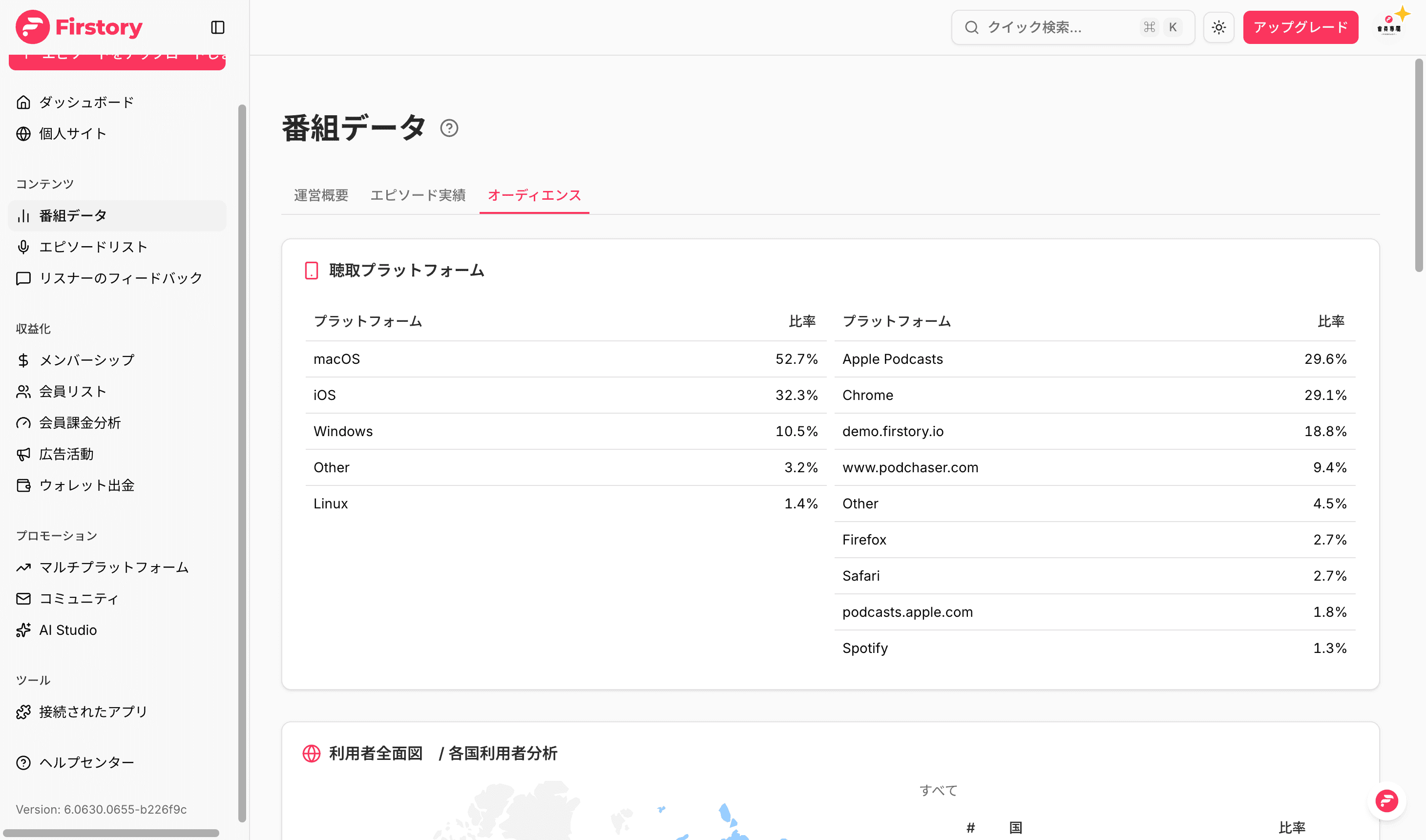The height and width of the screenshot is (840, 1426).
Task: Open ダッシュボード in the sidebar
Action: tap(117, 103)
